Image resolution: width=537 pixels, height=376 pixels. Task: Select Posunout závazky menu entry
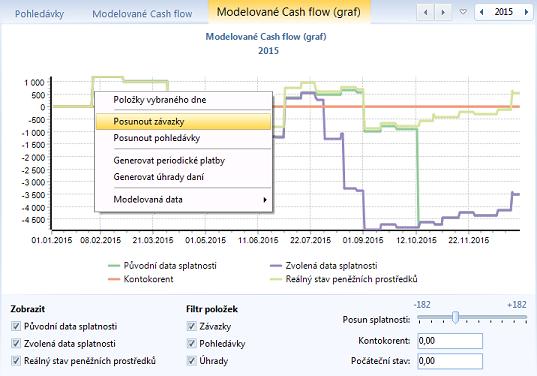coord(184,122)
